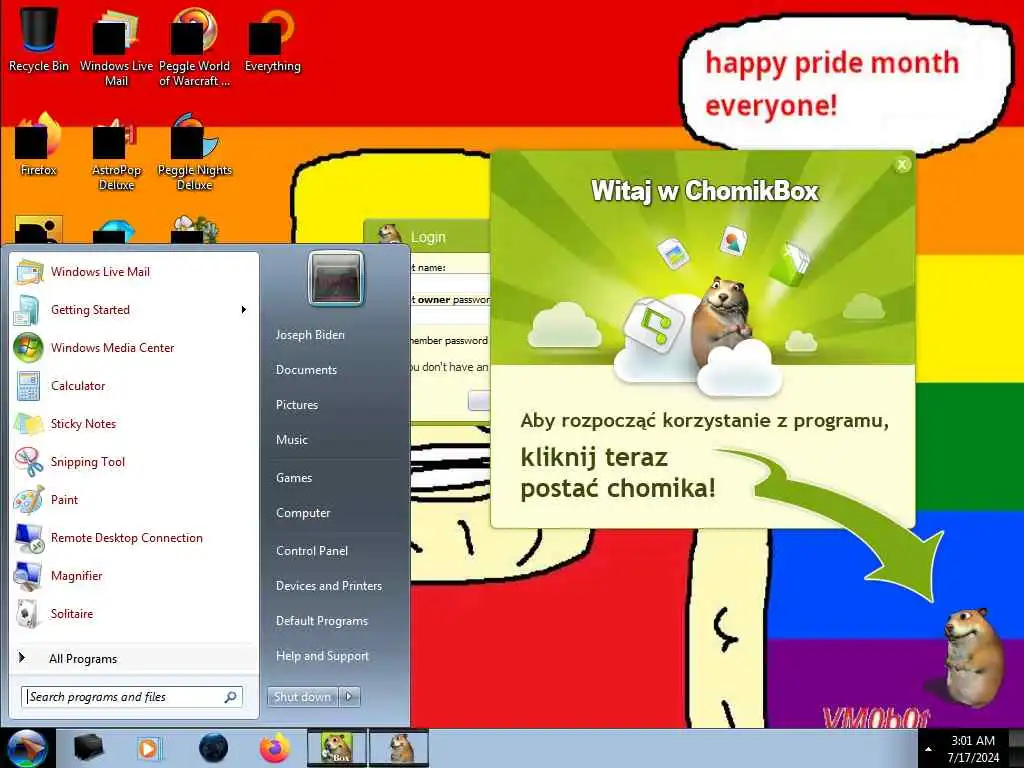This screenshot has width=1024, height=768.
Task: Click the account name field in Login window
Action: [x=451, y=283]
